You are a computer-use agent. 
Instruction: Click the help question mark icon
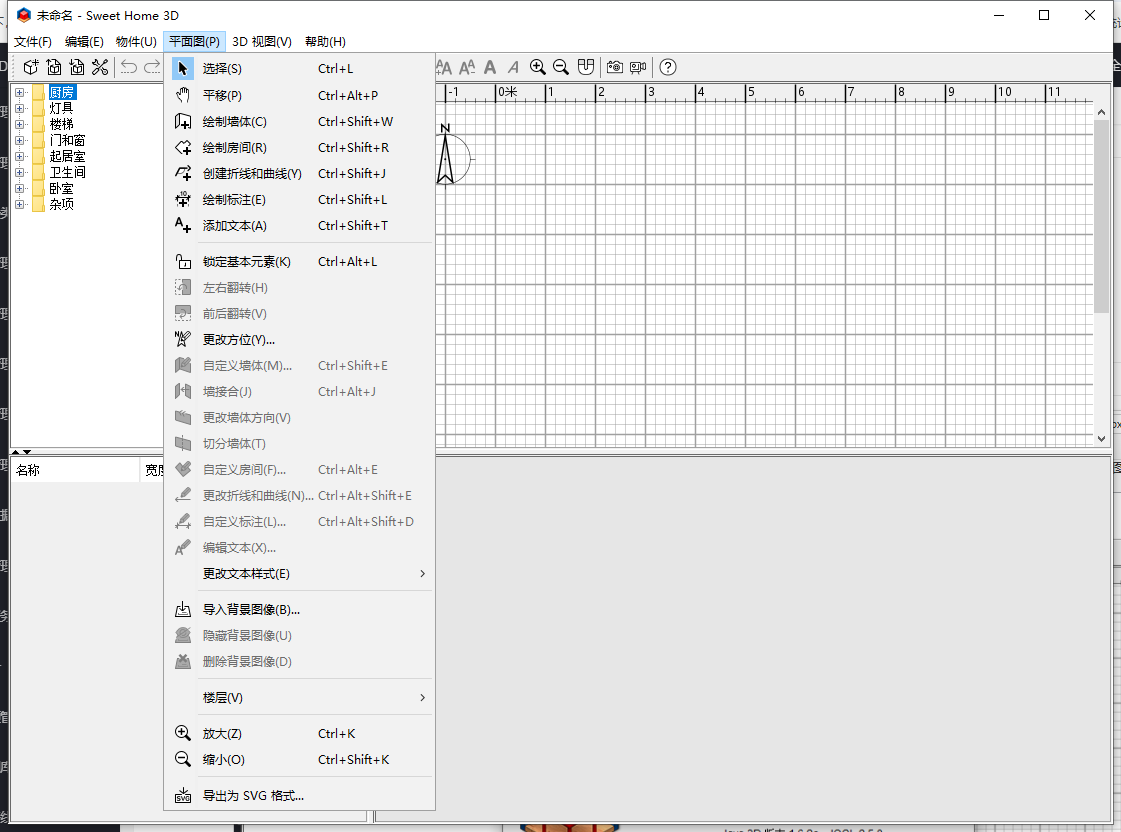[x=668, y=67]
